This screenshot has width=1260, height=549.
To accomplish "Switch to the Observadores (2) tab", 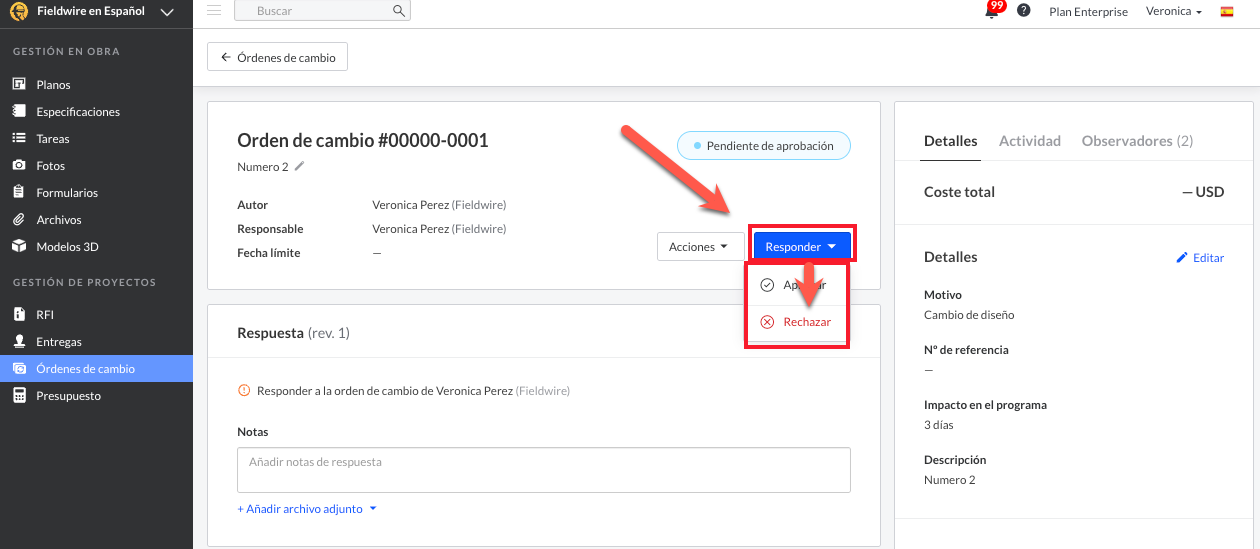I will 1137,141.
